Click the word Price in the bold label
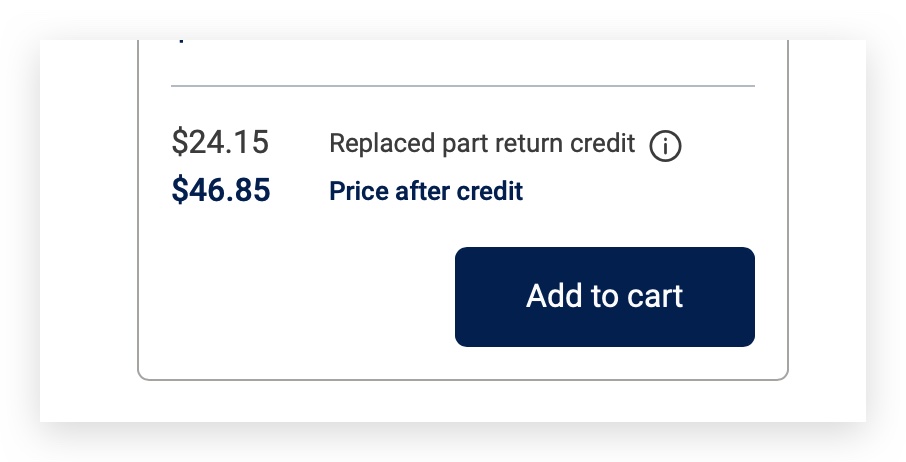906x462 pixels. 359,191
